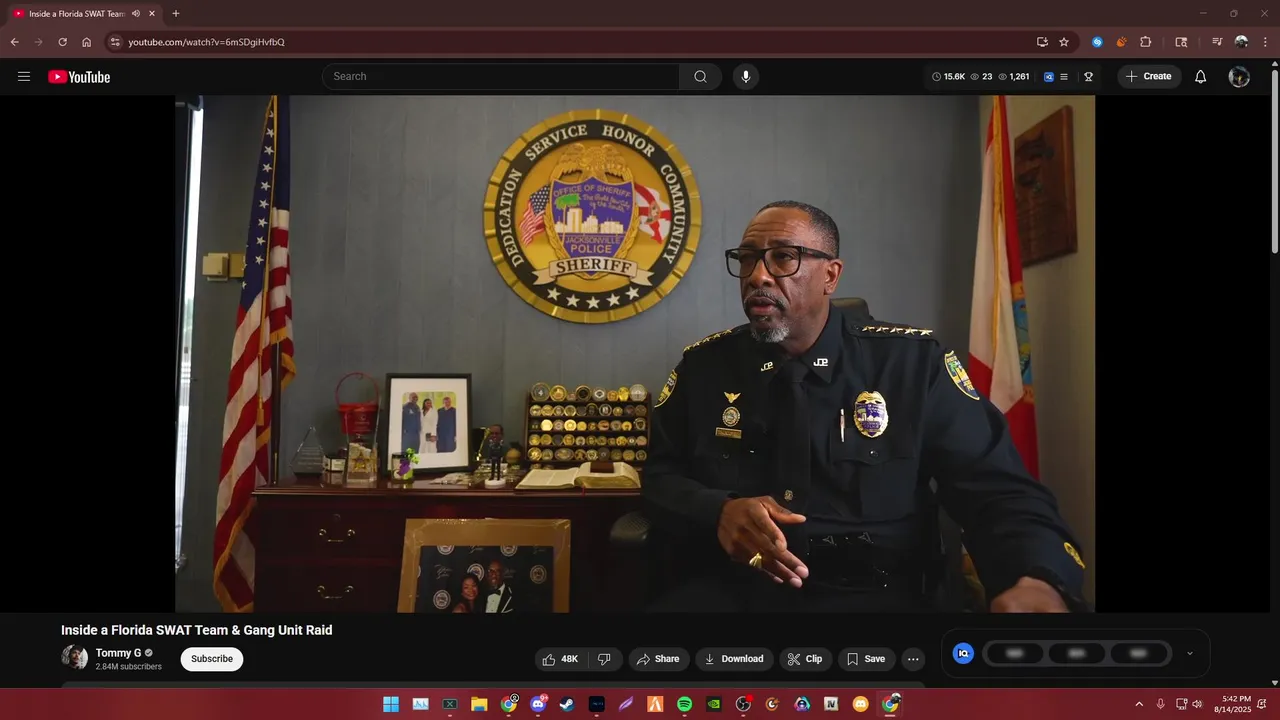The image size is (1280, 720).
Task: Open NVIDIA app from taskbar
Action: [x=714, y=704]
